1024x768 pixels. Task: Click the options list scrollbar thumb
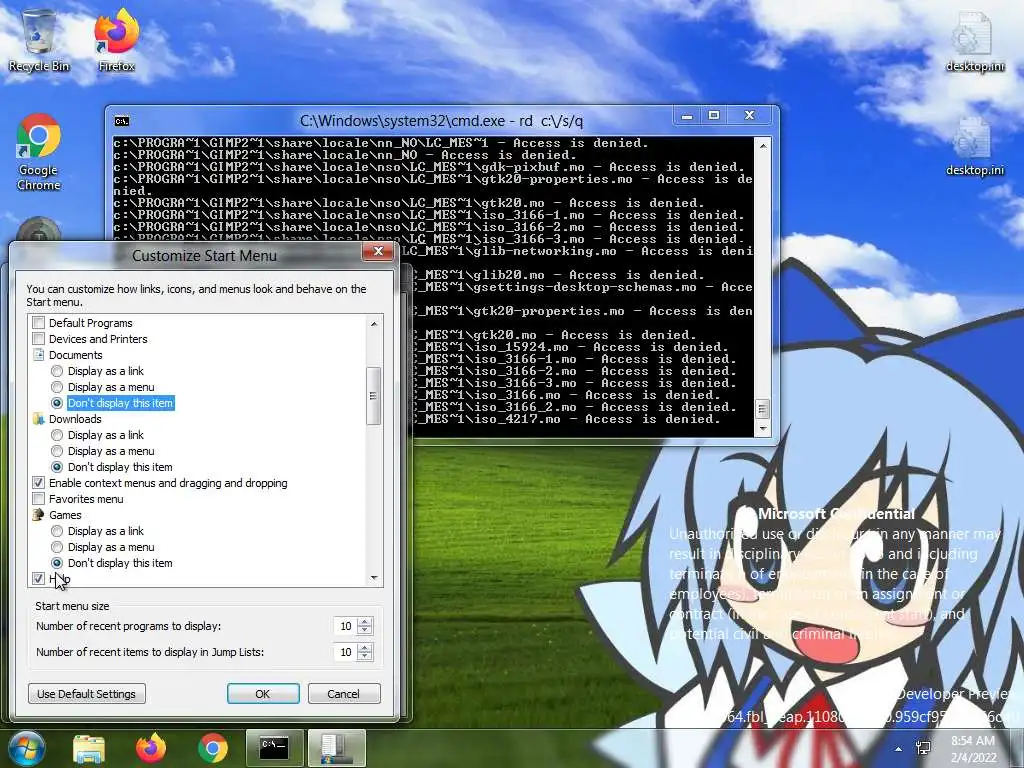(x=374, y=396)
